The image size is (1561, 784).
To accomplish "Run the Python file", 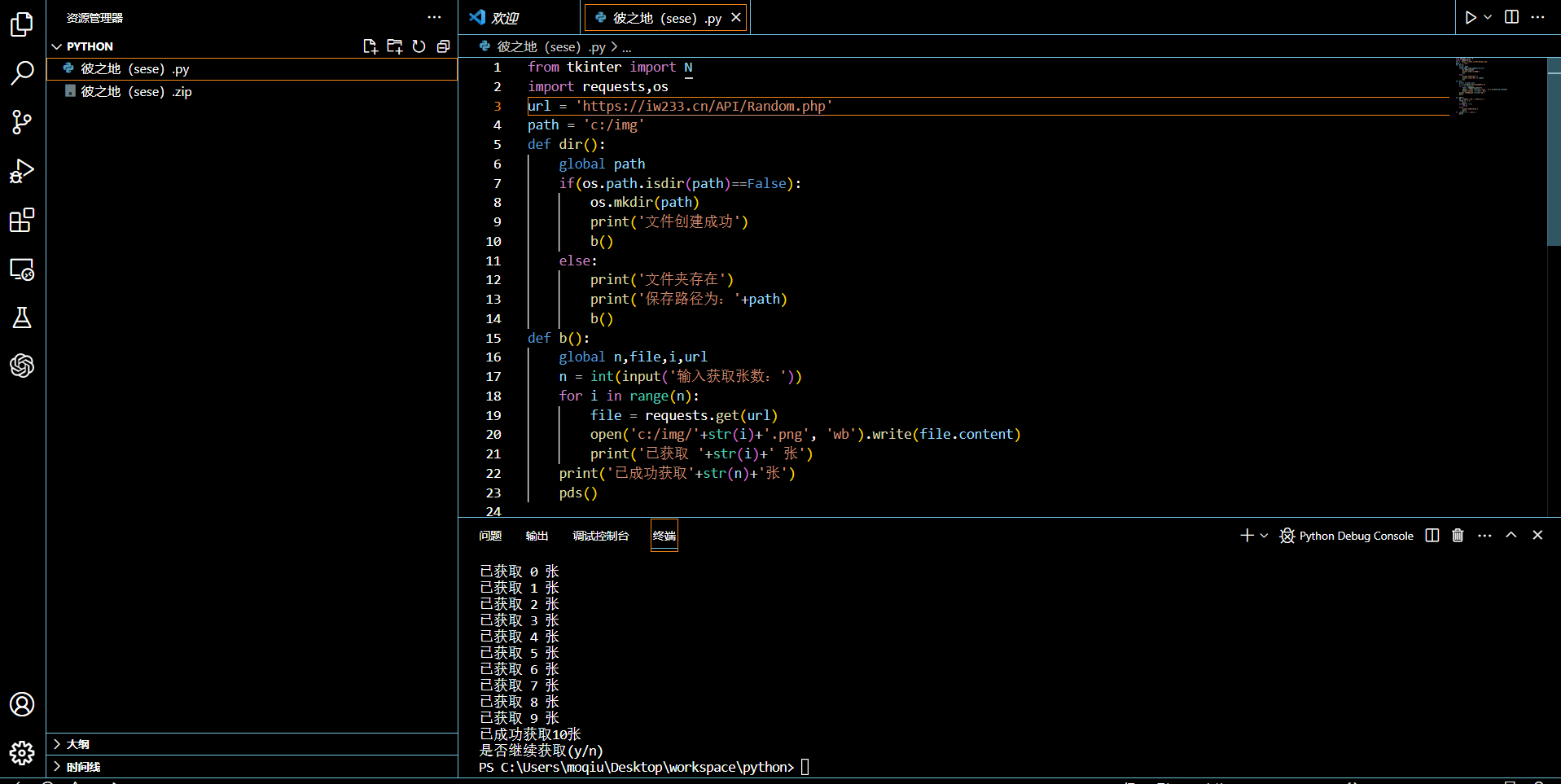I will pyautogui.click(x=1471, y=17).
